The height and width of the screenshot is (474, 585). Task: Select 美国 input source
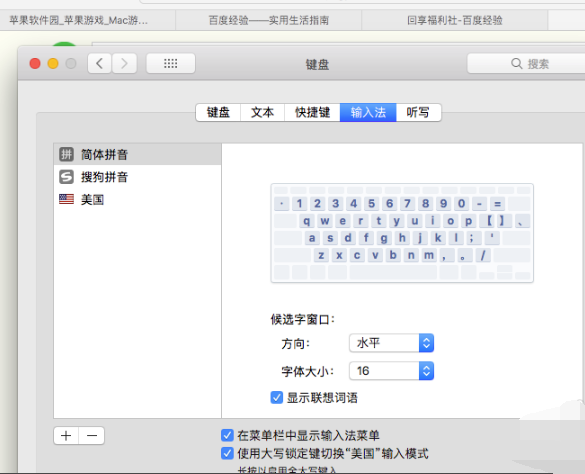[x=138, y=199]
